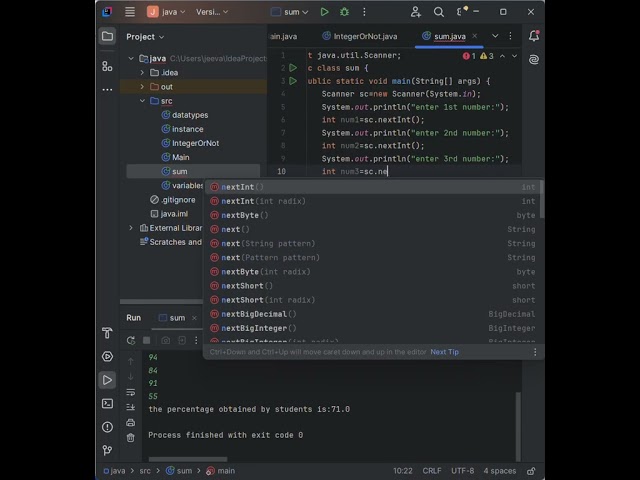Open the java project dropdown
The image size is (640, 480).
click(167, 12)
